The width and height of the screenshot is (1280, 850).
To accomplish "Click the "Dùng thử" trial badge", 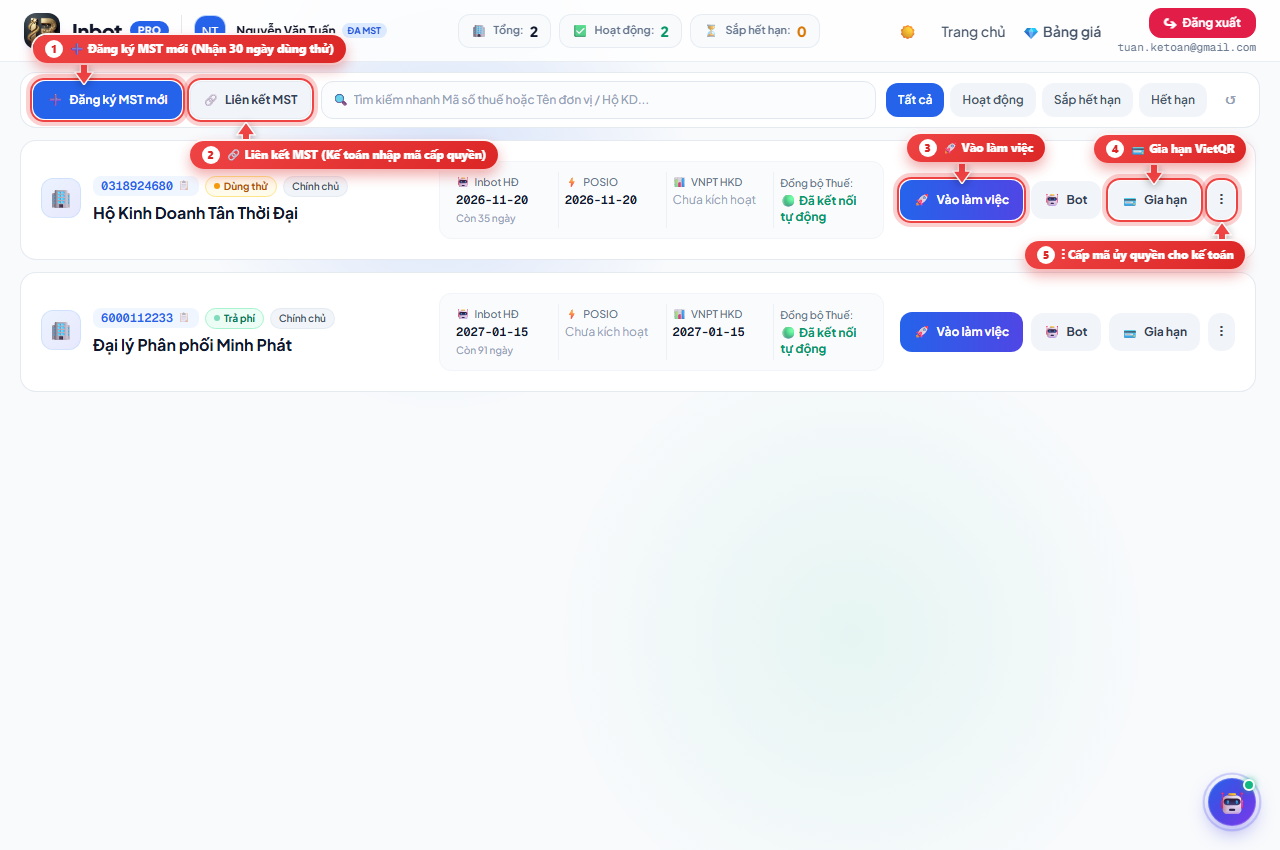I will [241, 186].
